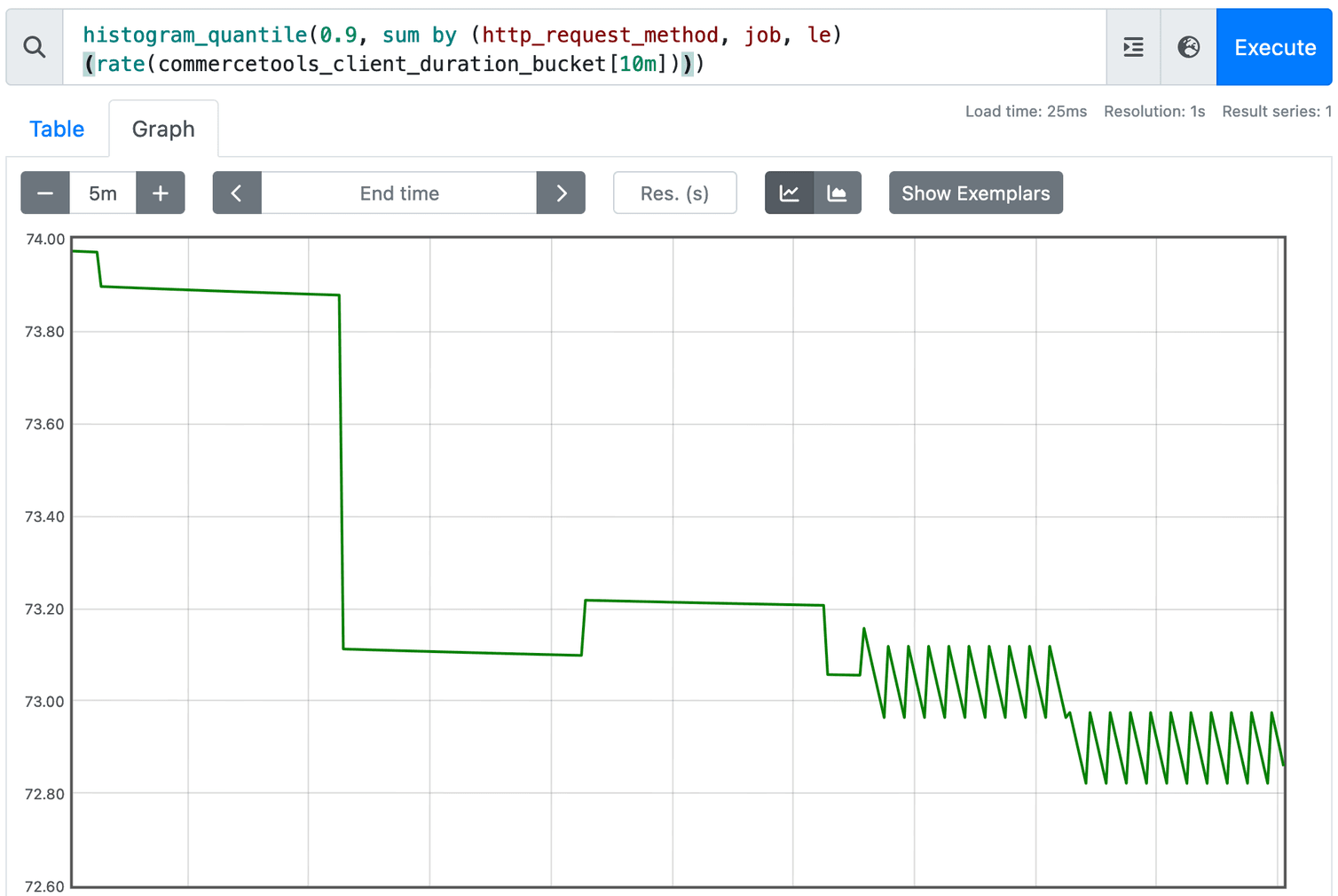Screen dimensions: 1338x896
Task: Select the Graph tab
Action: pos(163,129)
